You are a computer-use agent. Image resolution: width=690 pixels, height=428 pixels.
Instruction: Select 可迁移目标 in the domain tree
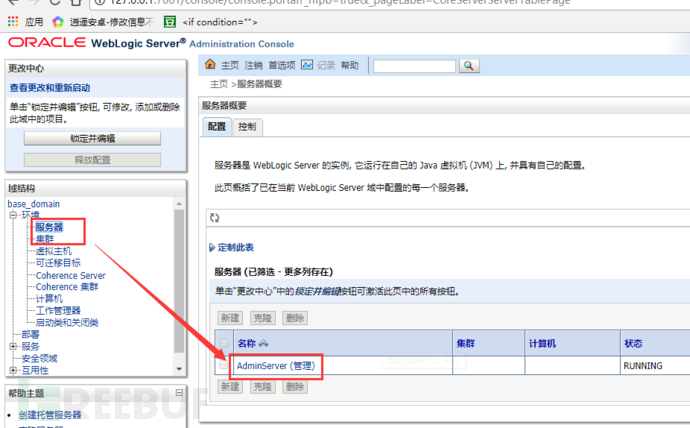pos(58,263)
